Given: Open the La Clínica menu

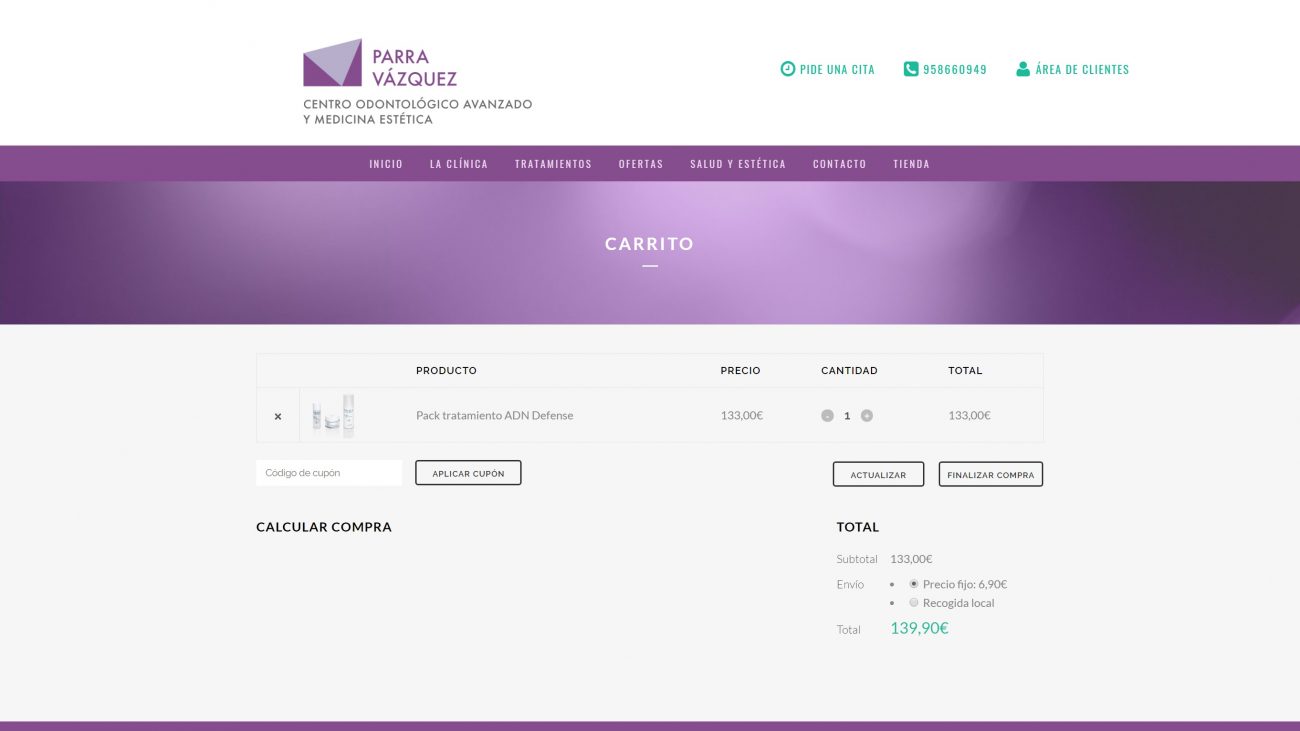Looking at the screenshot, I should [x=459, y=164].
